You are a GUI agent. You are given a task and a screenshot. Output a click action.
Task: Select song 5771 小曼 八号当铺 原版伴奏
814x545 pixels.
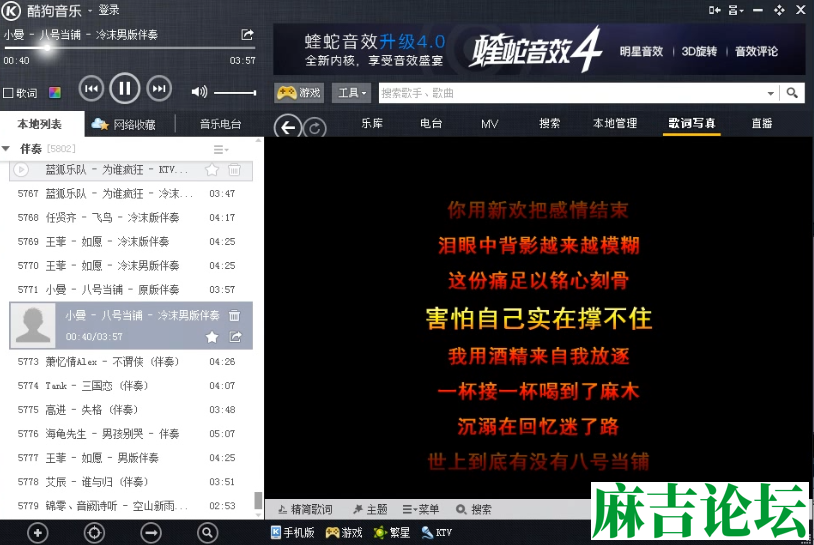[x=131, y=289]
